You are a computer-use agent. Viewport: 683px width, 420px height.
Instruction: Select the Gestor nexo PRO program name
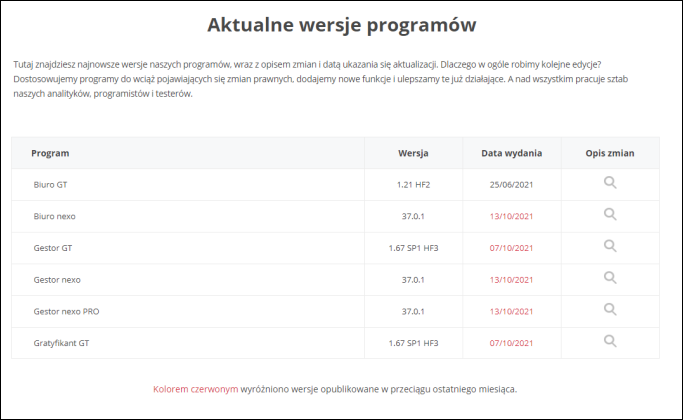click(x=66, y=312)
